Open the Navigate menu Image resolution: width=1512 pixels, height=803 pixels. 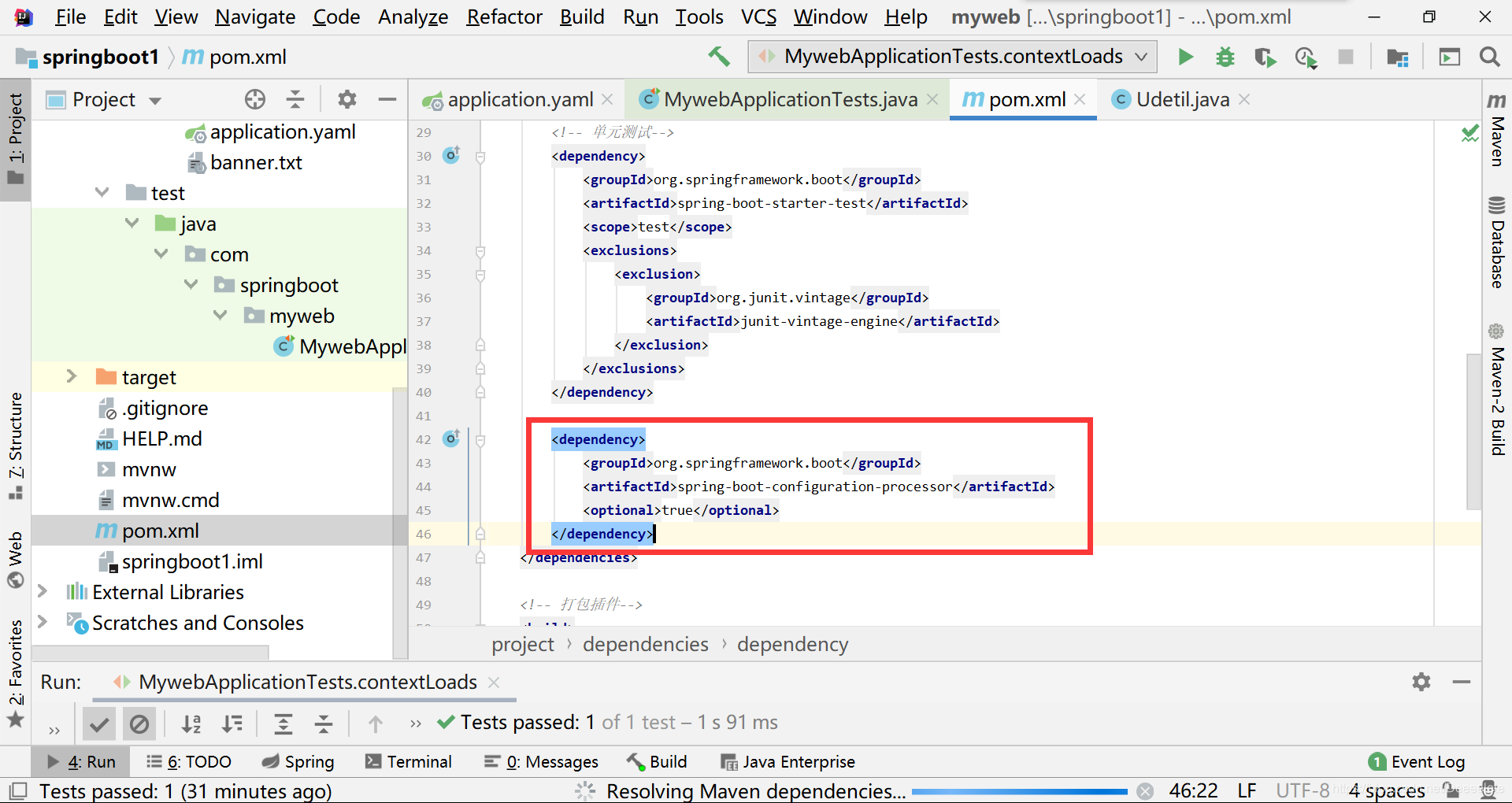(255, 17)
